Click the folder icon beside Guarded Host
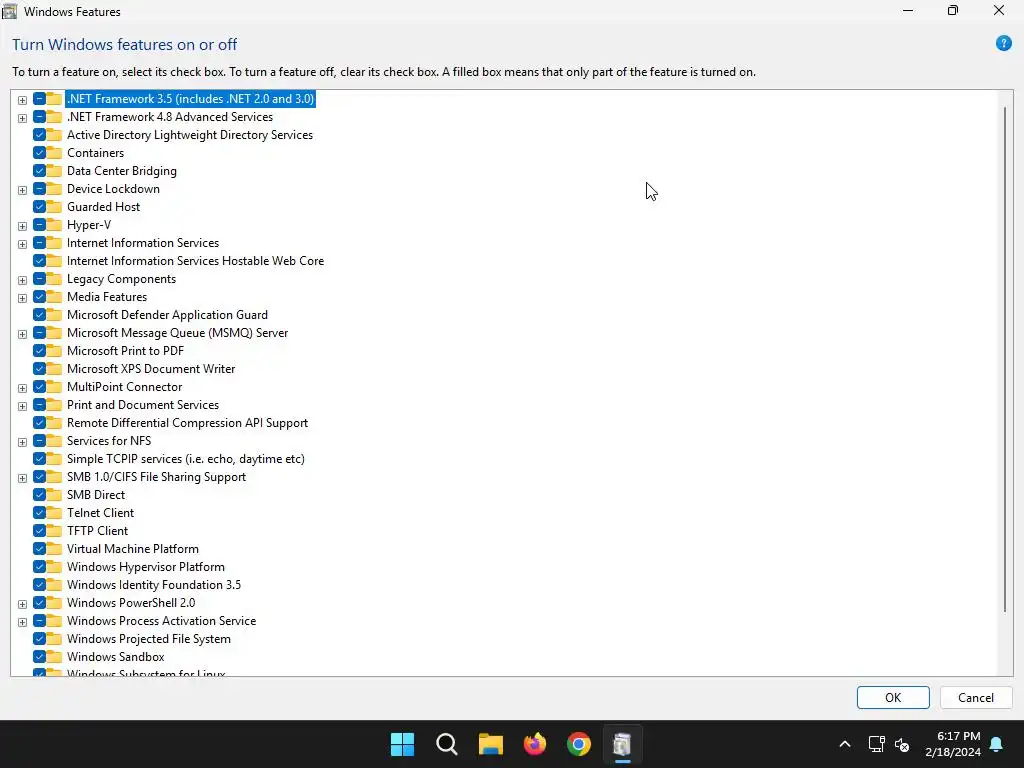The height and width of the screenshot is (768, 1024). (54, 207)
